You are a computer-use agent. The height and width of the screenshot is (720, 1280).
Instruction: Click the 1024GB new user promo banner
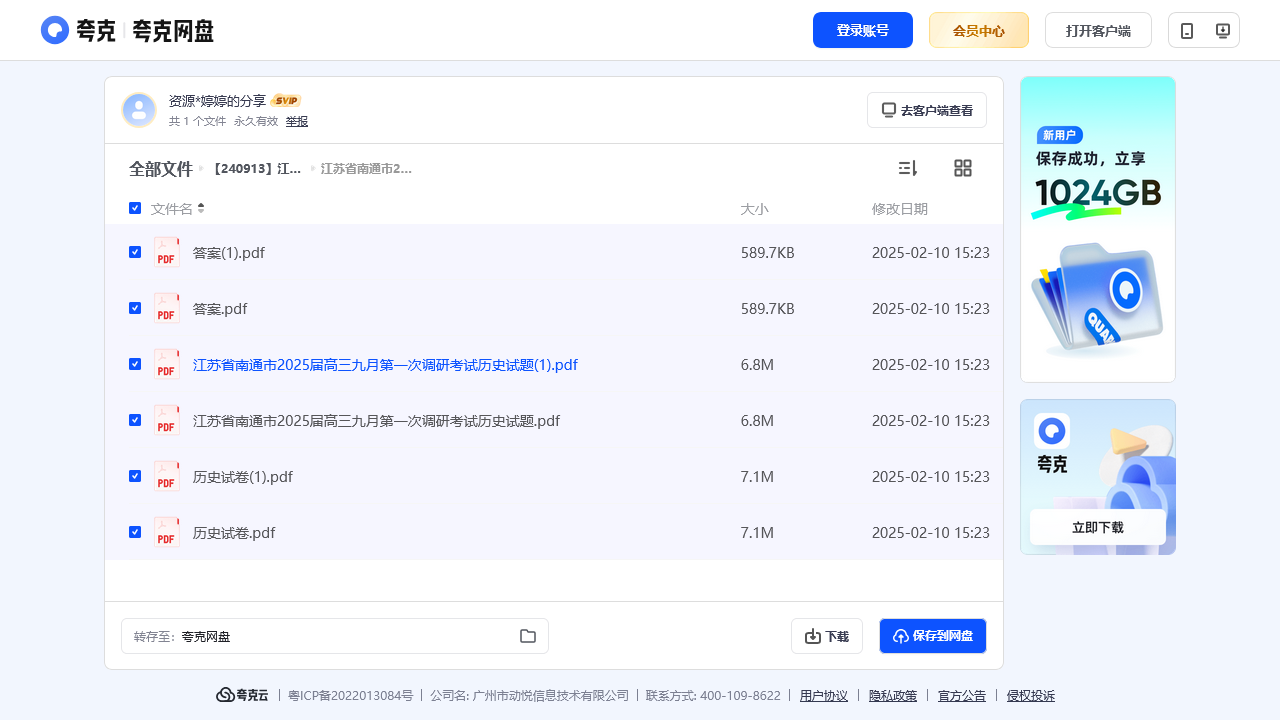click(1098, 229)
